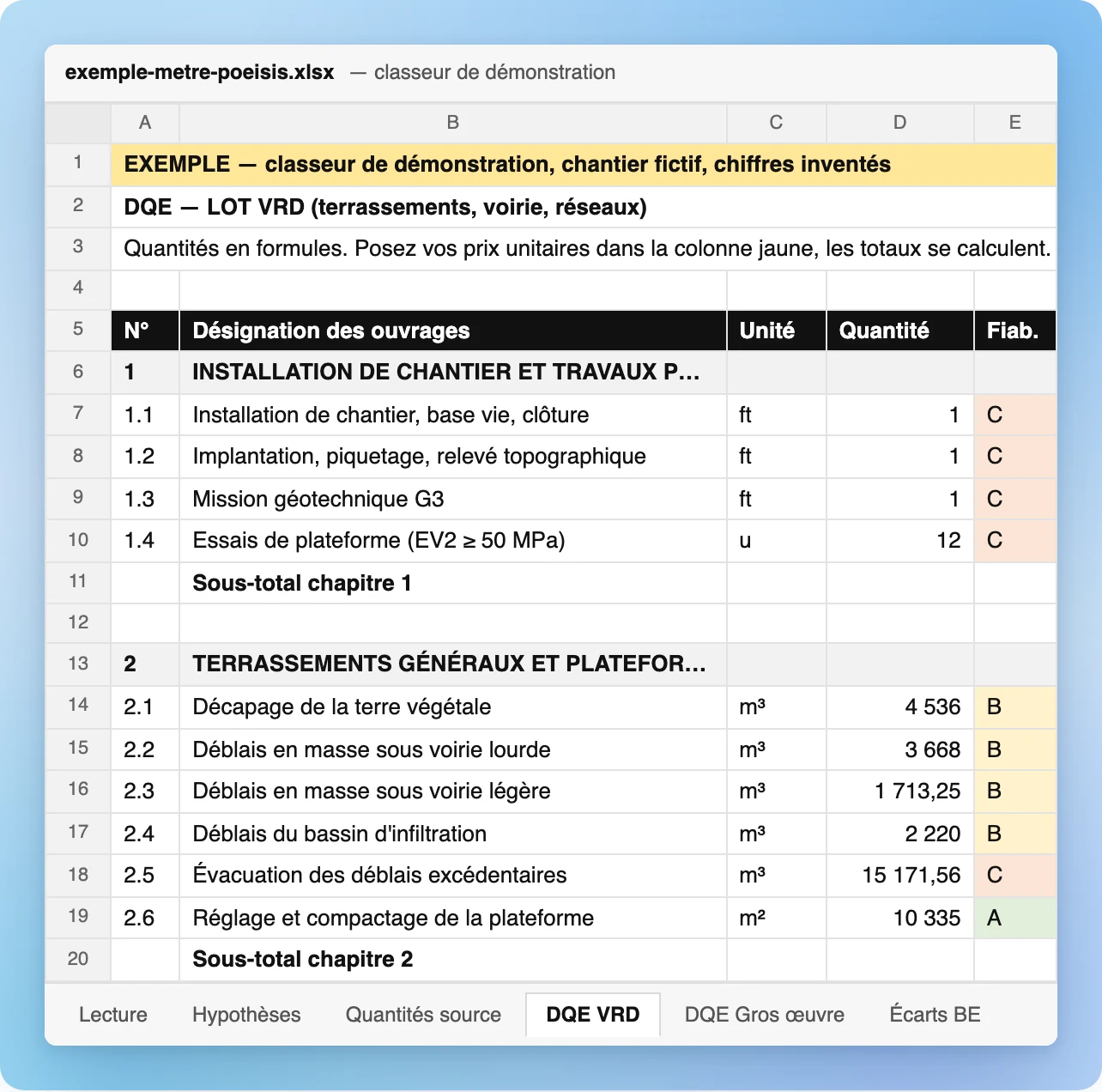The image size is (1102, 1092).
Task: Click the 'DQE — LOT VRD' title cell
Action: pos(584,207)
